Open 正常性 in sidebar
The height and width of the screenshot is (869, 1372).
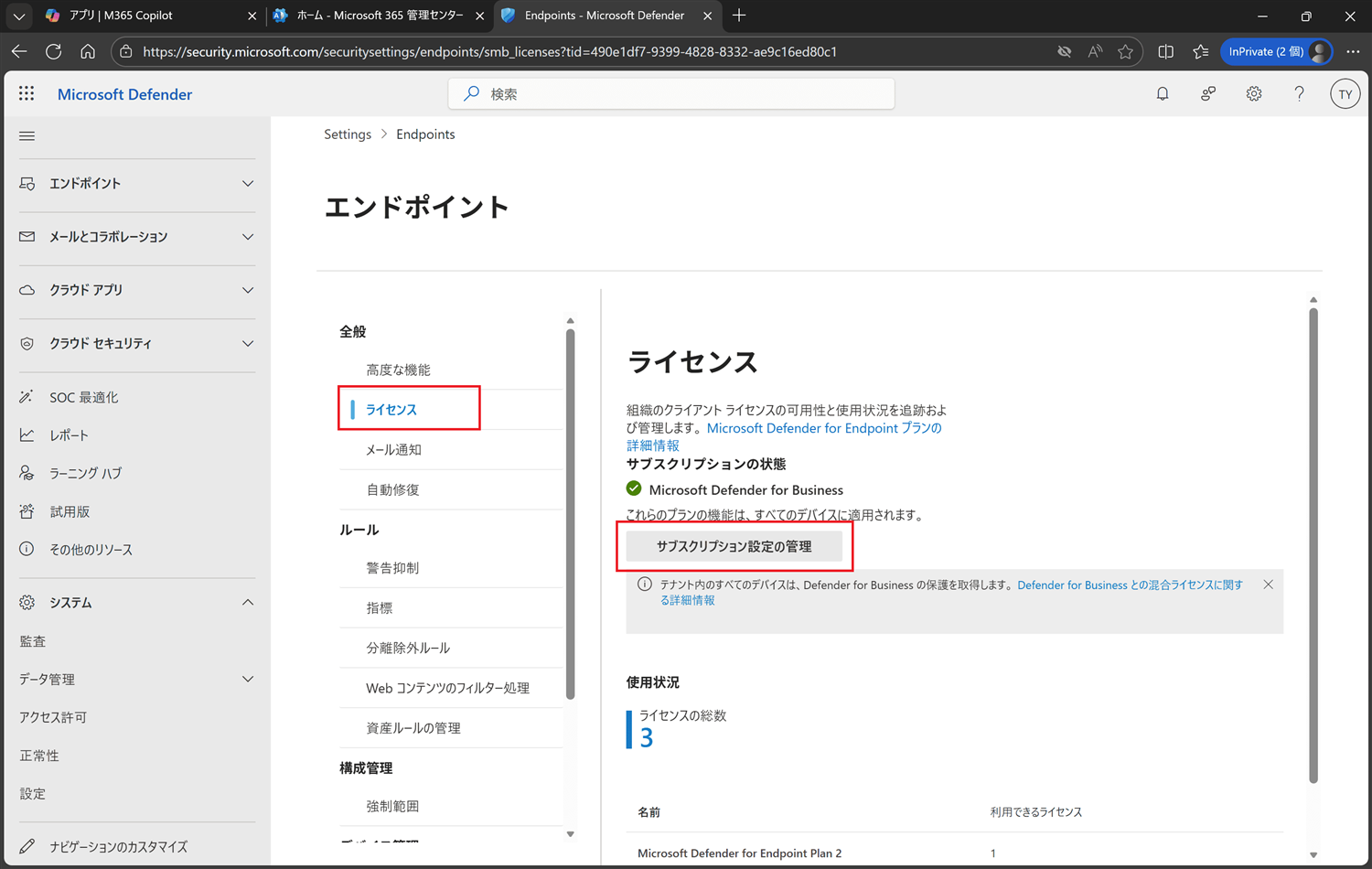click(39, 756)
